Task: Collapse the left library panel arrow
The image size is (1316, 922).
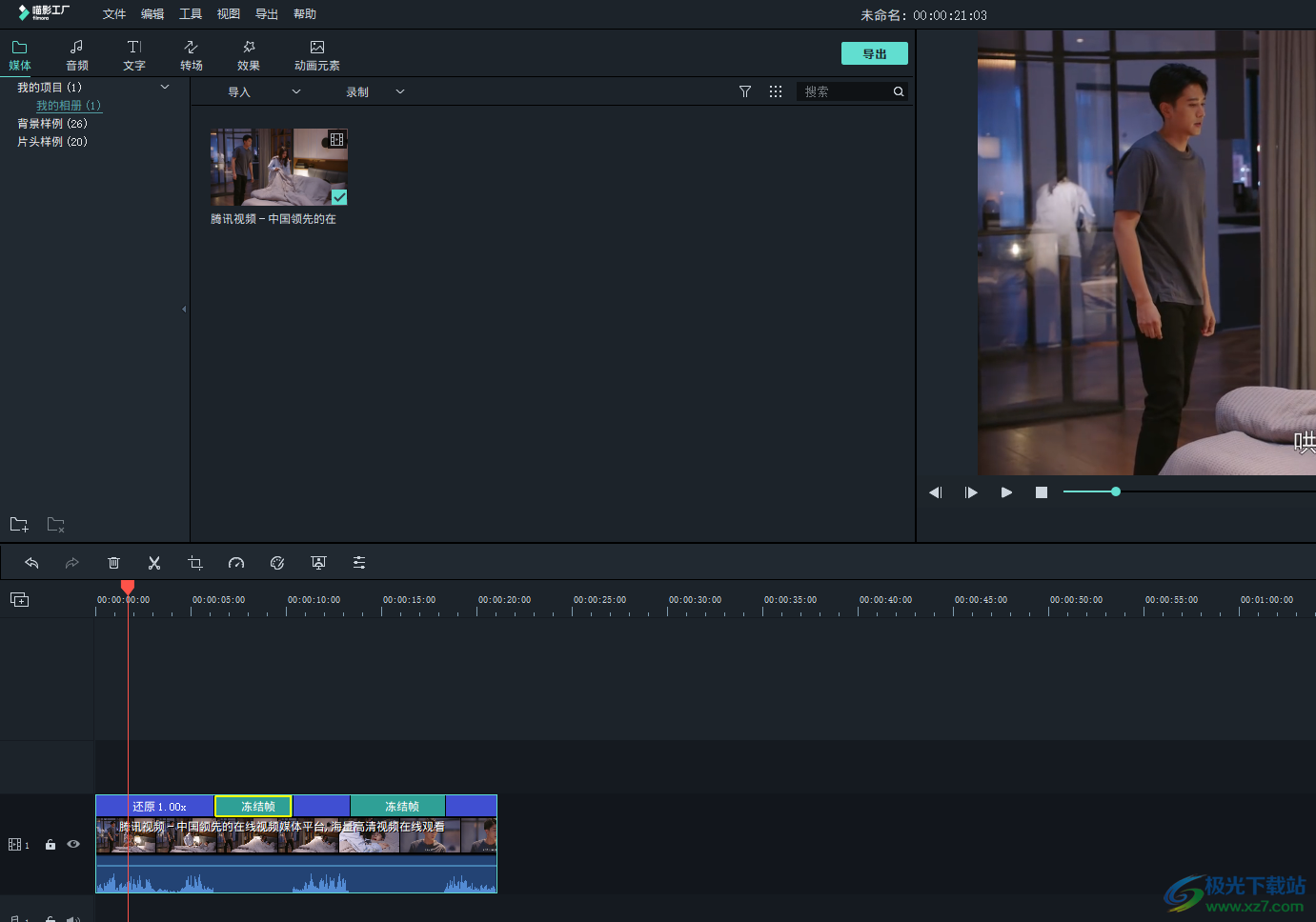Action: (x=184, y=309)
